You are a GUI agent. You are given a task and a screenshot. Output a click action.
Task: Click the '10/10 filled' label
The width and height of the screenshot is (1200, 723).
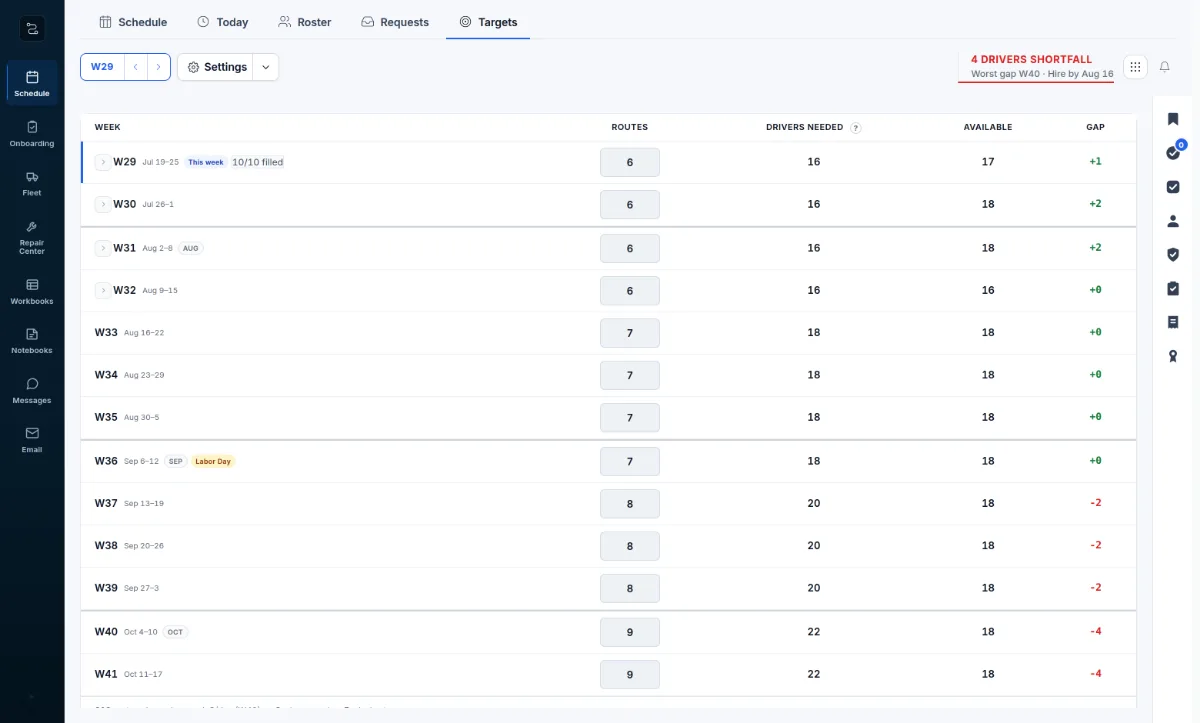point(258,162)
